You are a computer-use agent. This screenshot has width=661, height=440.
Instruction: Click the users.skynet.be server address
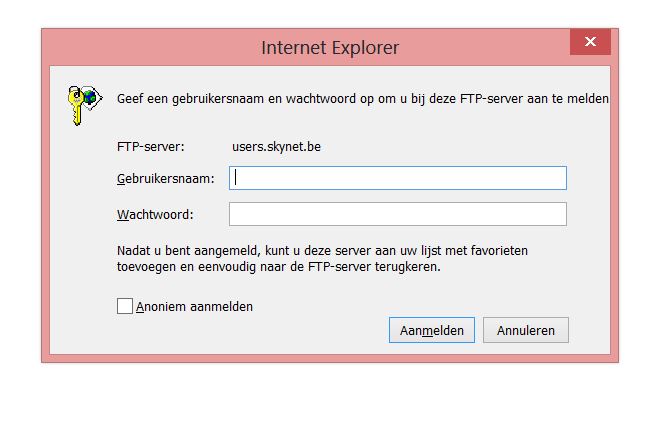click(276, 148)
